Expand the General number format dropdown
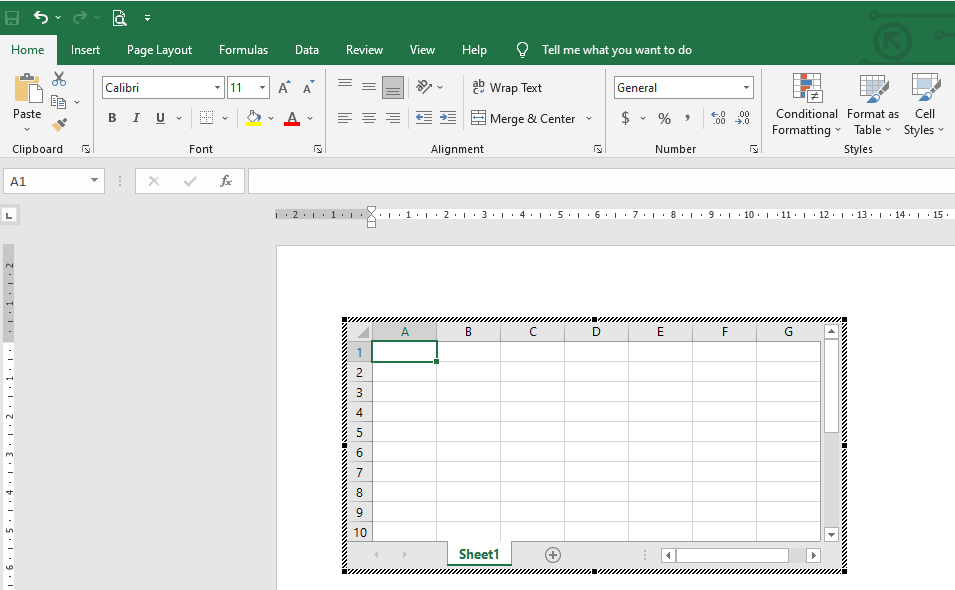This screenshot has height=590, width=955. coord(746,88)
